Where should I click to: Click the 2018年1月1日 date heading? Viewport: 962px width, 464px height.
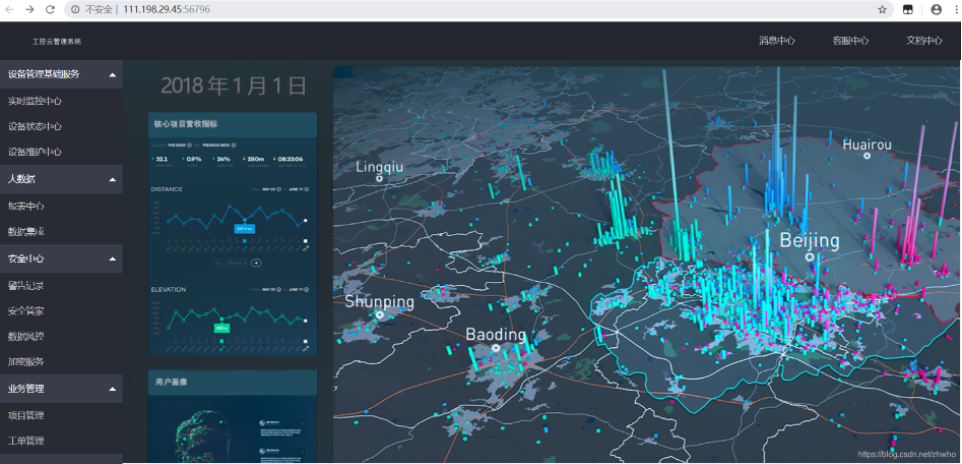[233, 86]
